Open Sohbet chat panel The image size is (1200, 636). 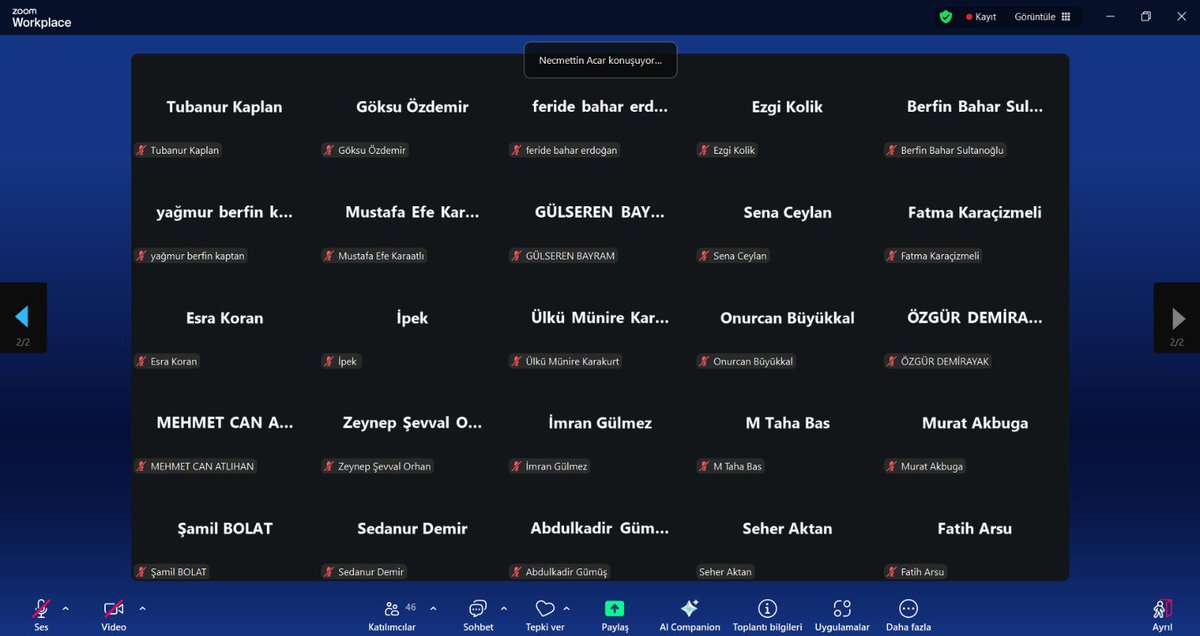point(478,615)
